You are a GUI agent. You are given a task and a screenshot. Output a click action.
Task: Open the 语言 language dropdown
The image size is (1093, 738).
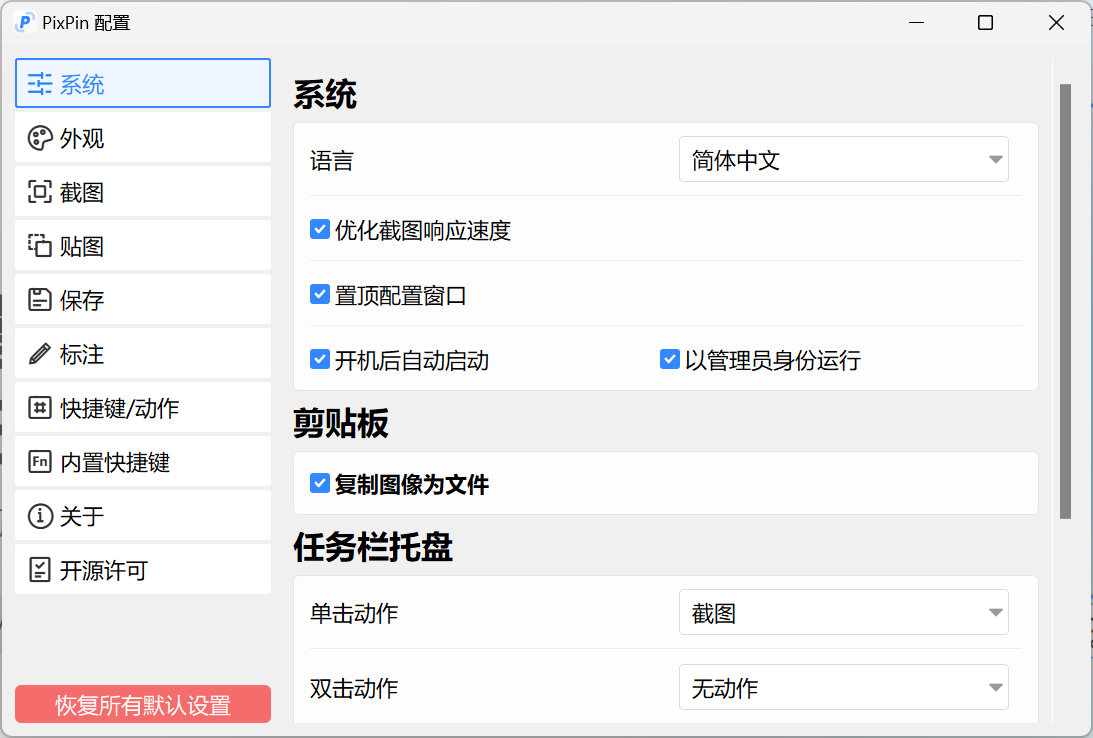tap(843, 158)
